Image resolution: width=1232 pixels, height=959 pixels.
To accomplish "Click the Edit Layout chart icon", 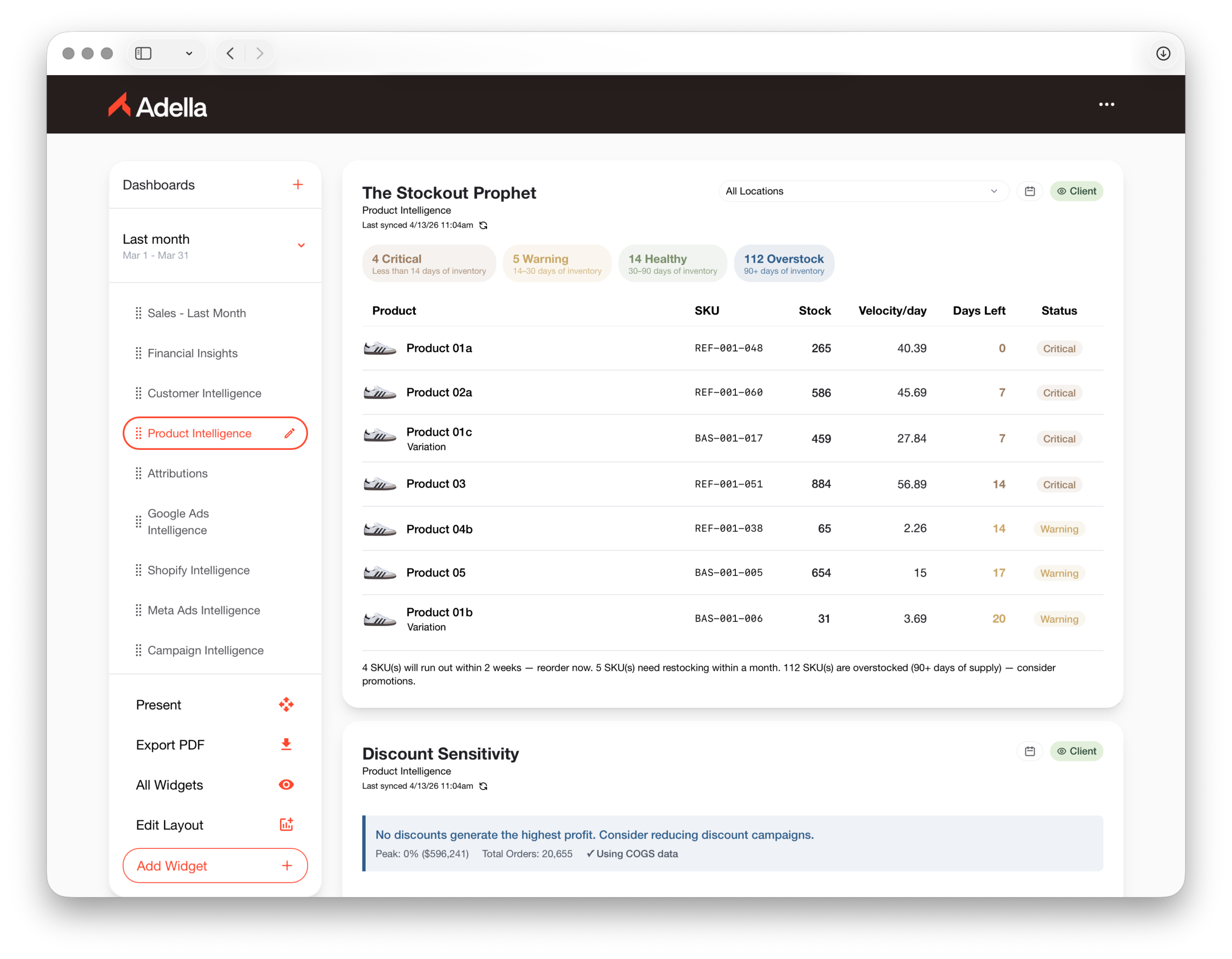I will point(286,825).
